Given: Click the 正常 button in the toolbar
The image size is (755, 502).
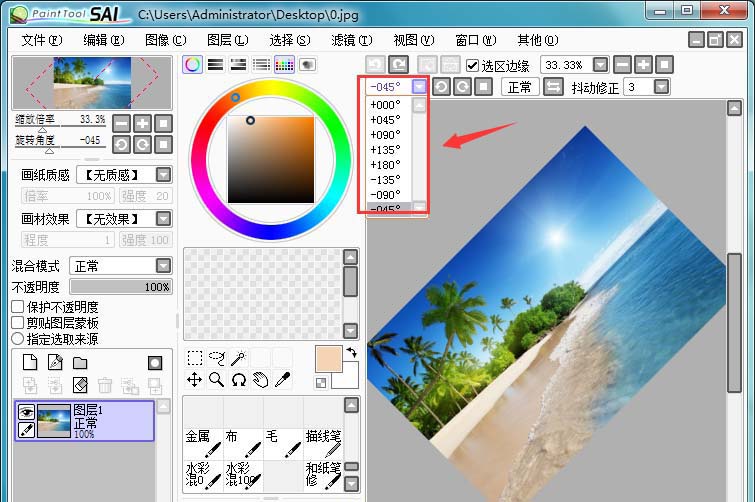Looking at the screenshot, I should pos(519,87).
